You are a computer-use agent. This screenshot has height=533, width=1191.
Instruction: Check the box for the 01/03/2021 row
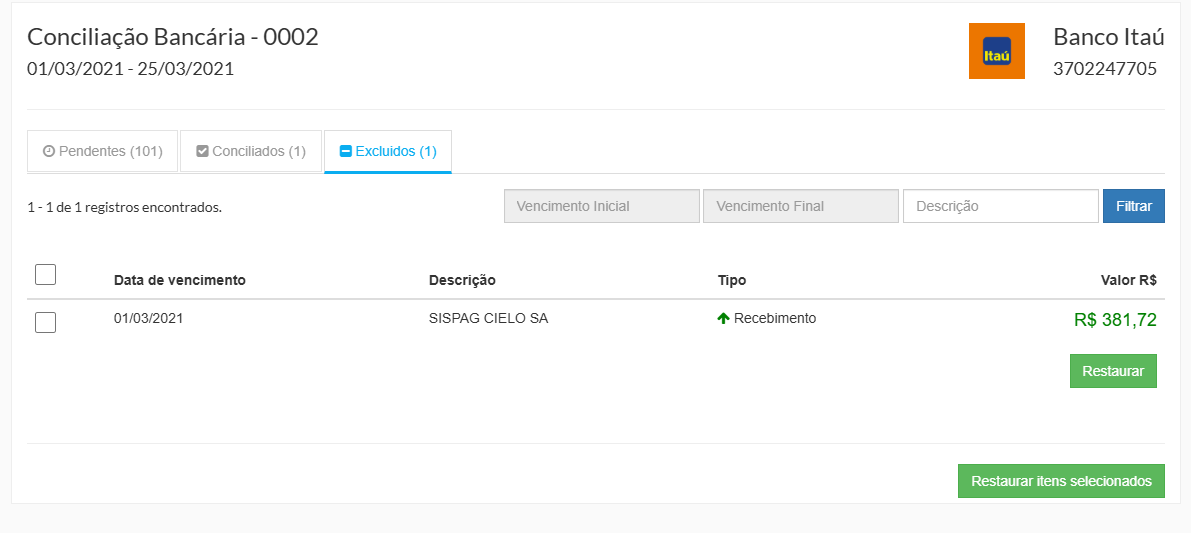[x=45, y=322]
